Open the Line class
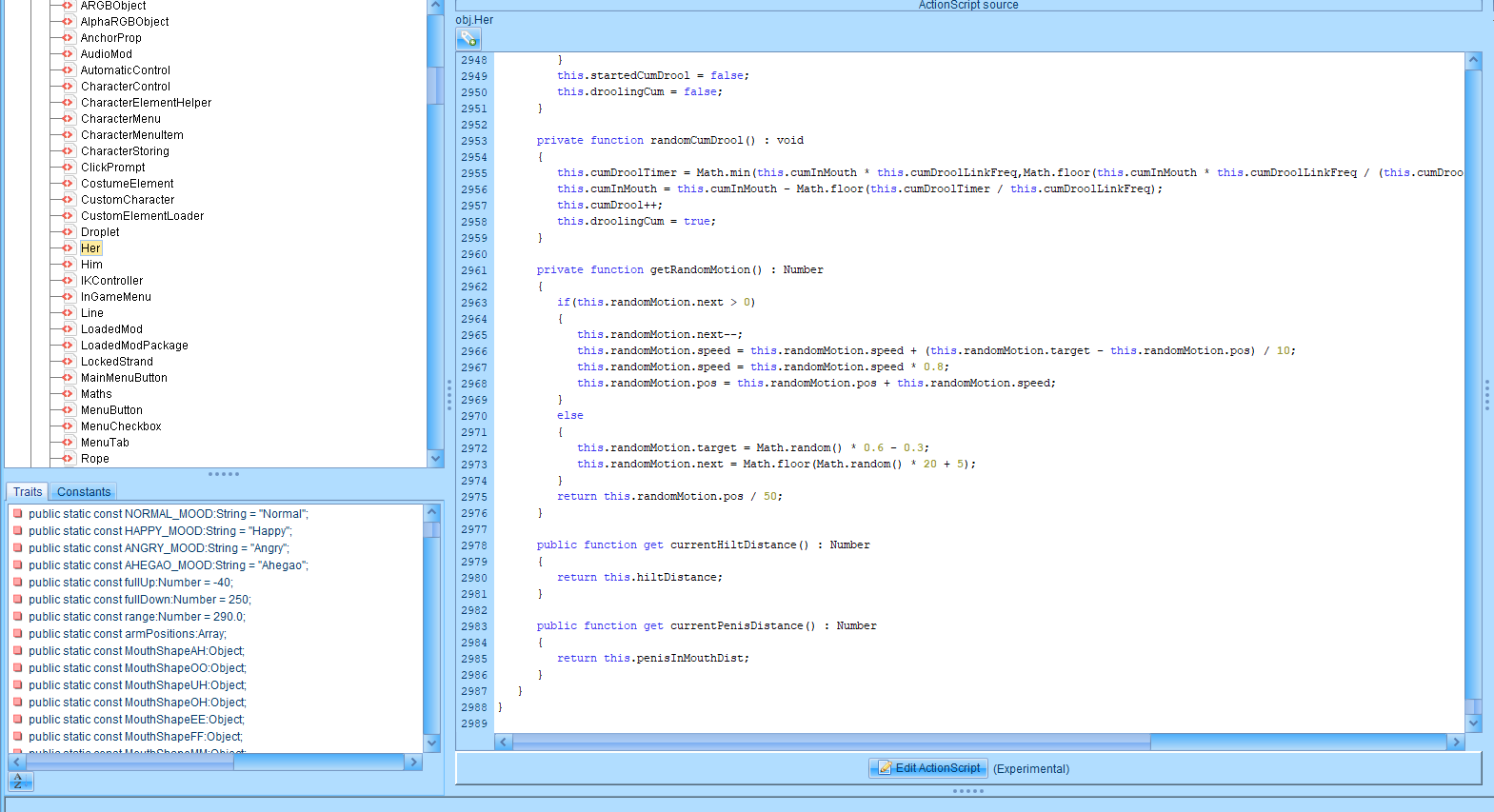 92,313
